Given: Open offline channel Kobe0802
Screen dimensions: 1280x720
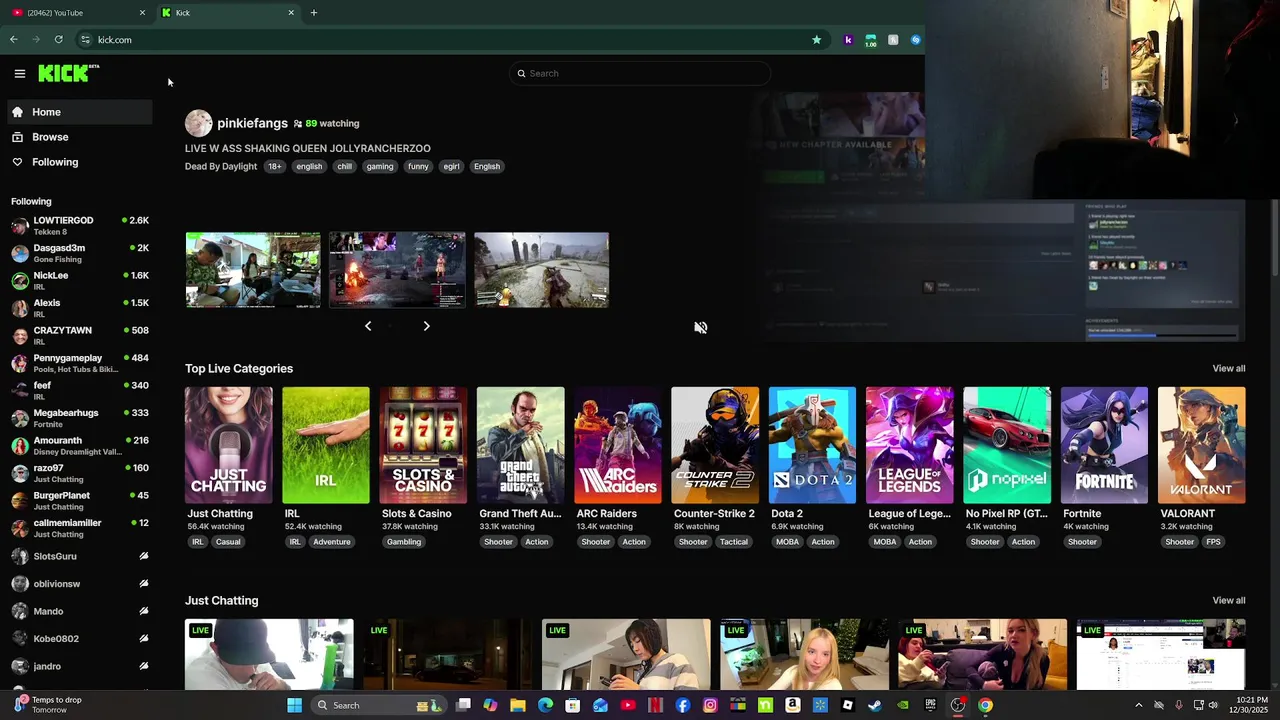Looking at the screenshot, I should click(x=80, y=638).
